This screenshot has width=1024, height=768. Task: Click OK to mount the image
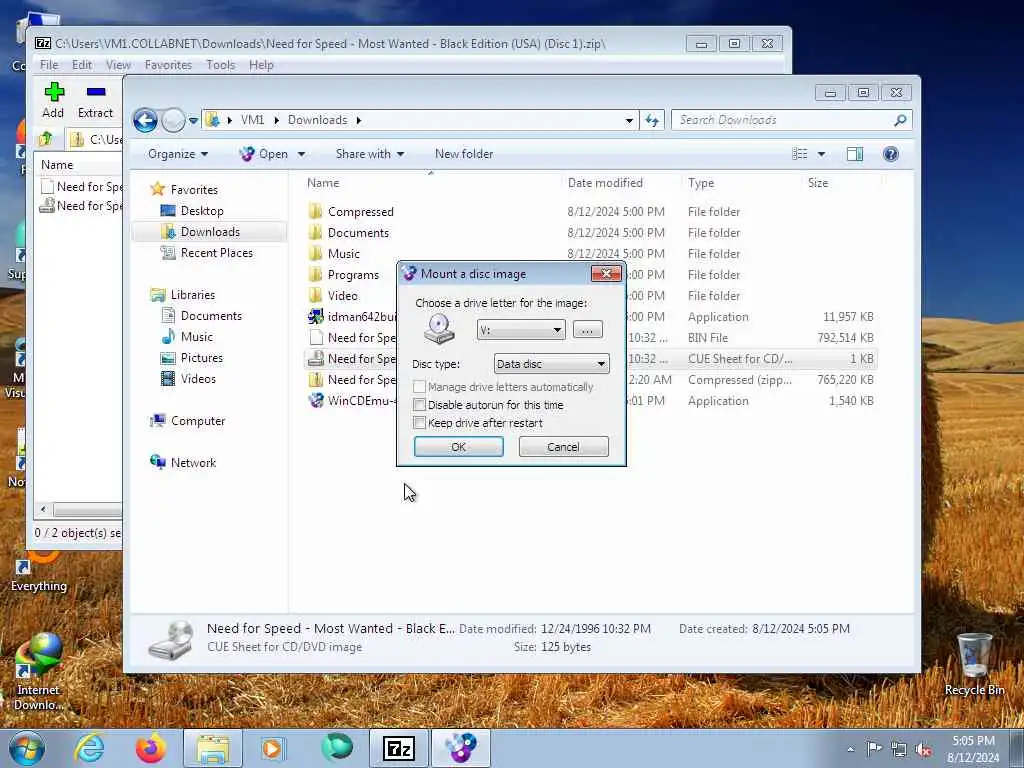click(458, 447)
